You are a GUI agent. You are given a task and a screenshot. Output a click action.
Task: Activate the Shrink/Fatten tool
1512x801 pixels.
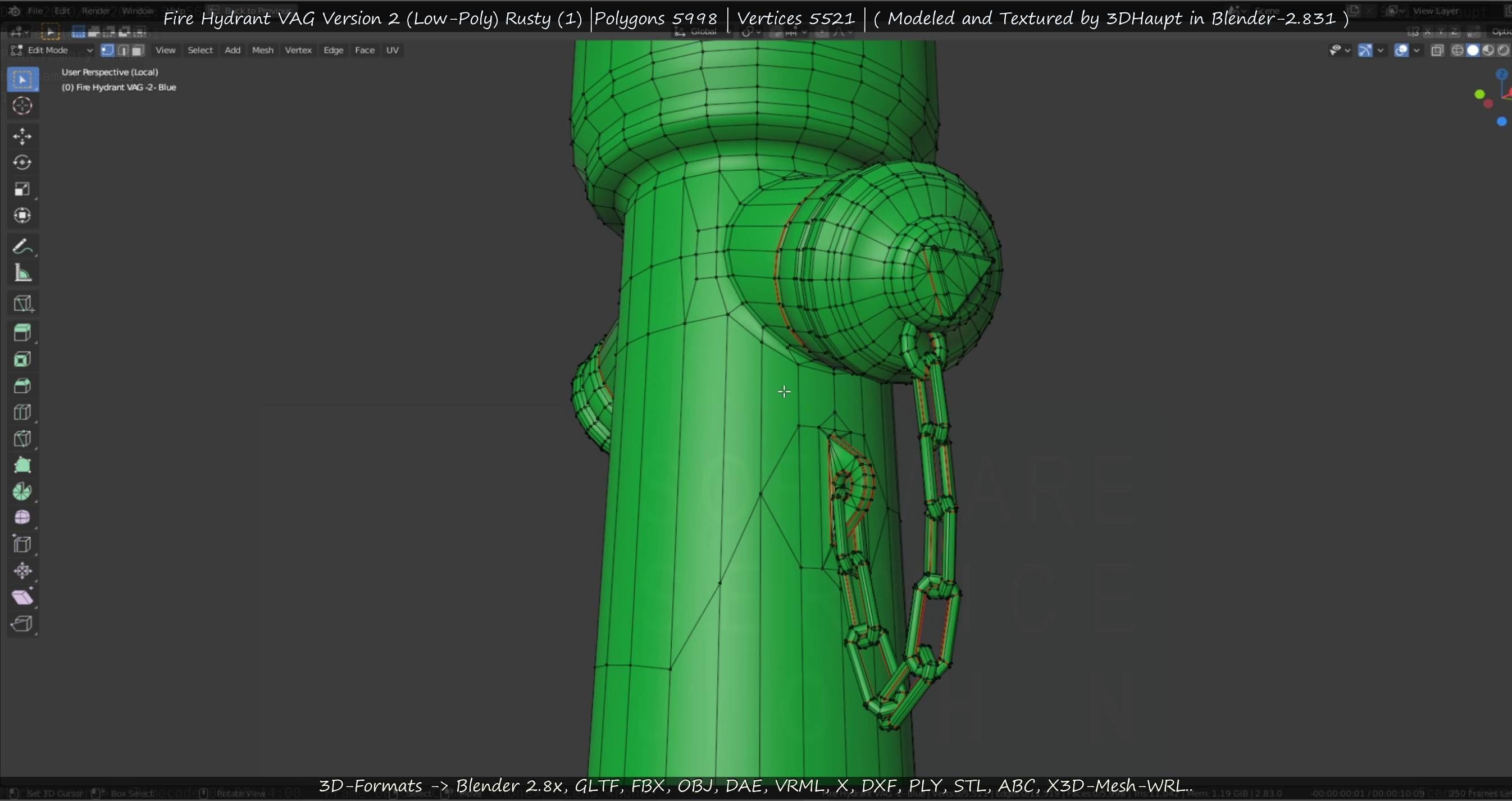pos(23,570)
